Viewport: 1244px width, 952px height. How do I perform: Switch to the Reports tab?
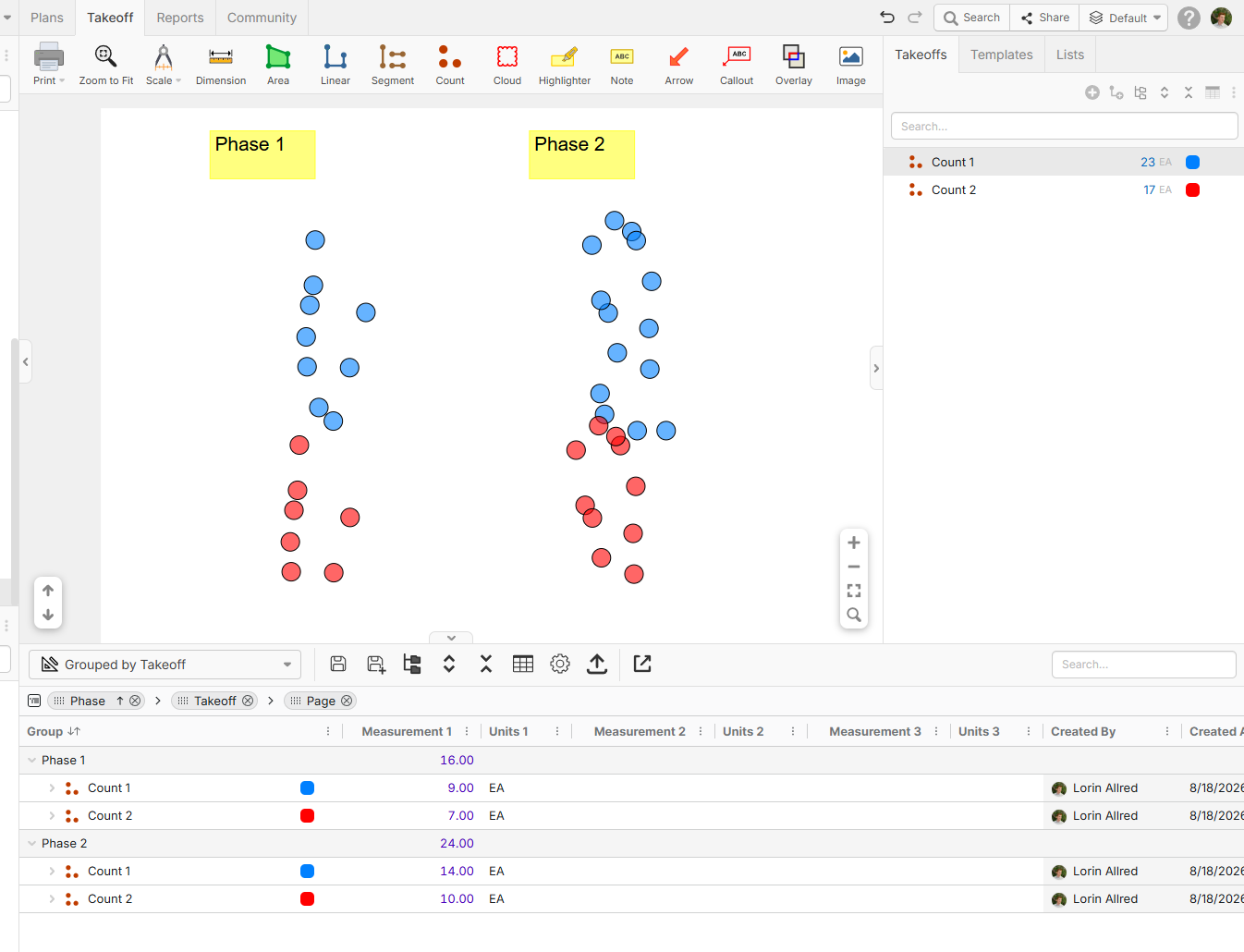pos(180,18)
